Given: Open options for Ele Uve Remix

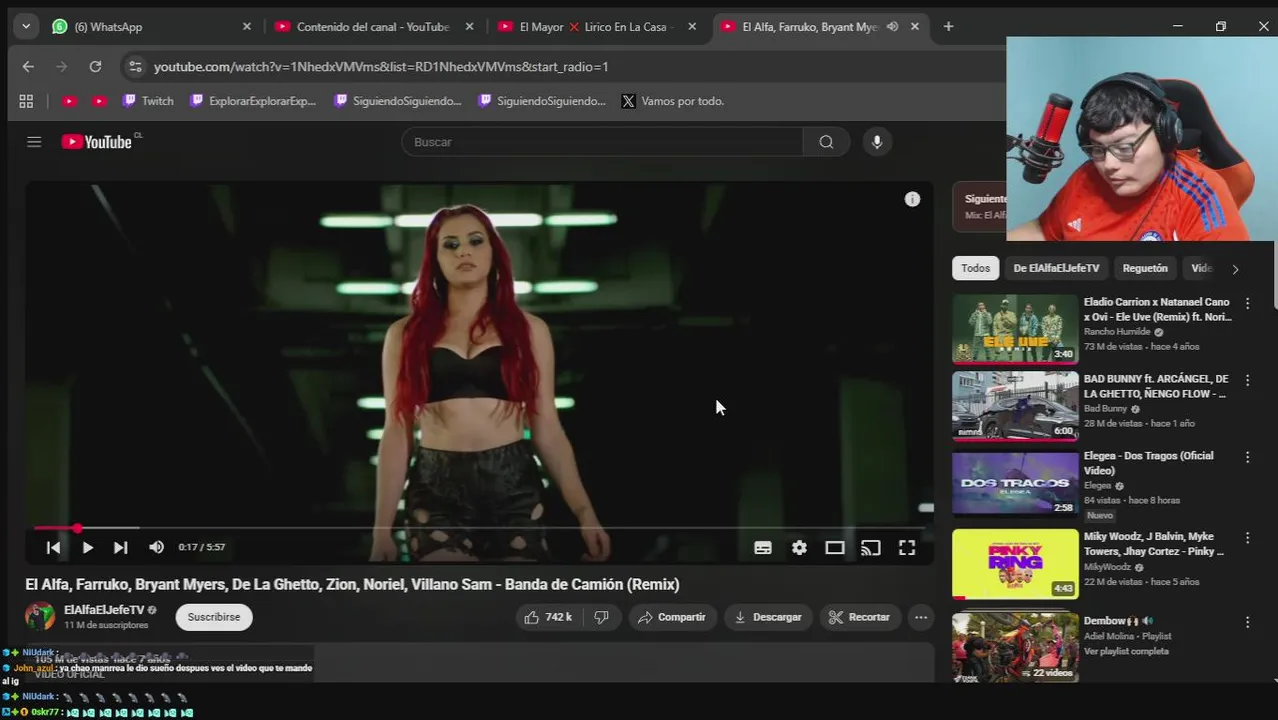Looking at the screenshot, I should tap(1247, 303).
